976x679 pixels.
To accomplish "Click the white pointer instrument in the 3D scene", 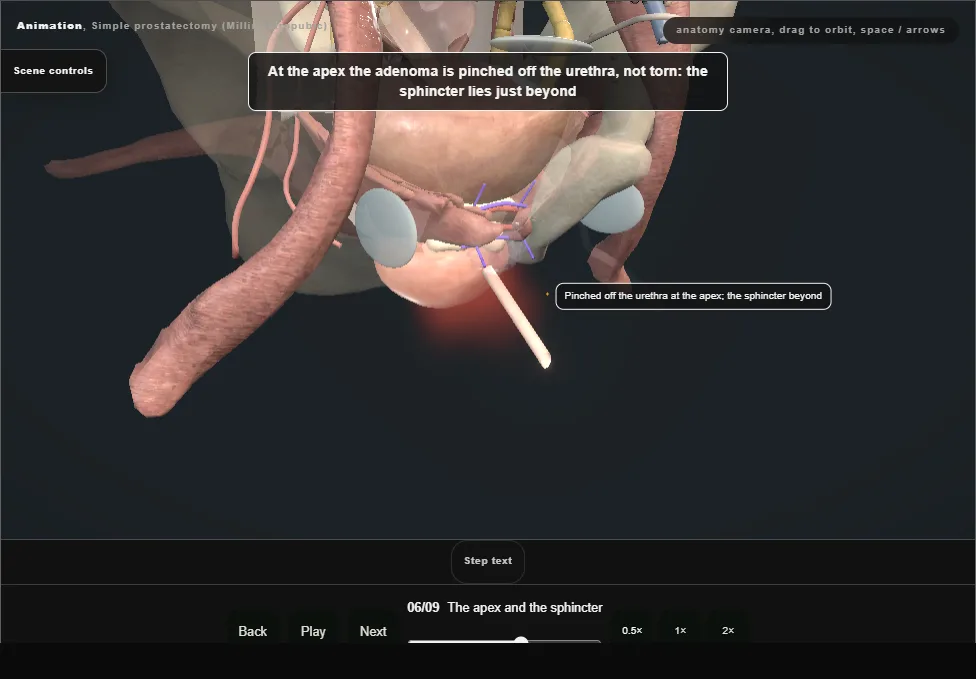I will point(518,317).
